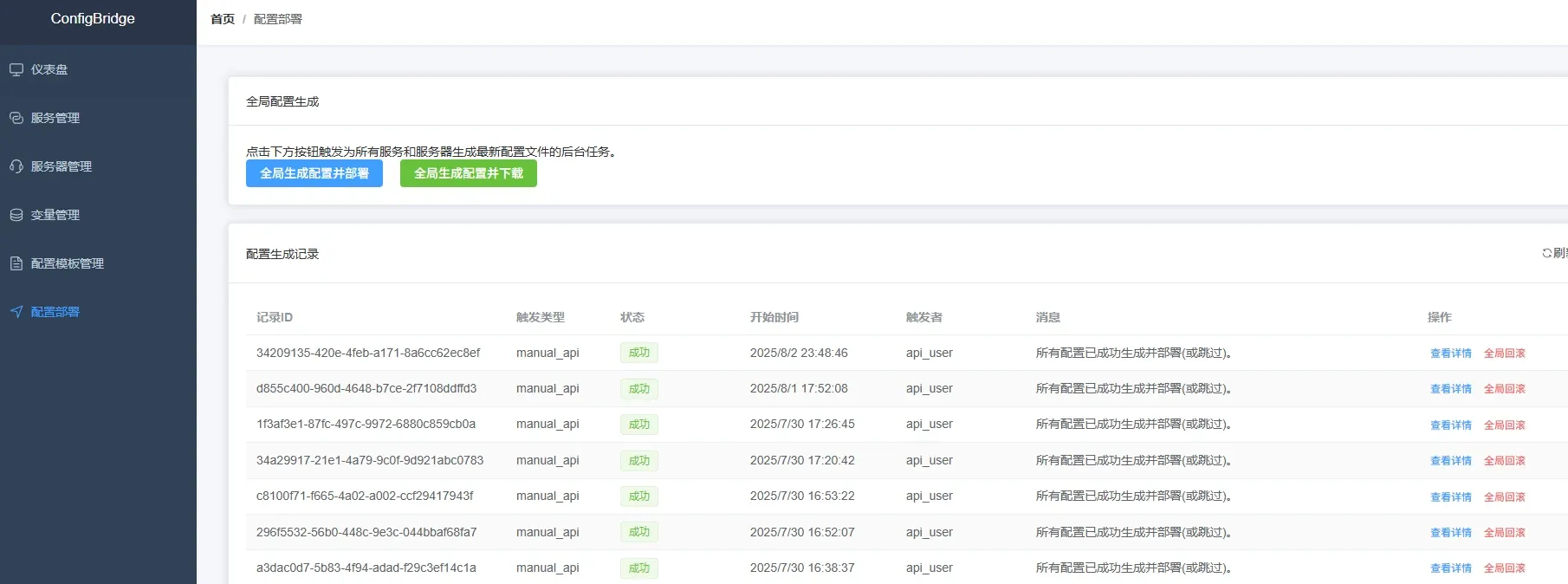Click the ConfigBridge logo title
Image resolution: width=1568 pixels, height=584 pixels.
click(x=93, y=18)
